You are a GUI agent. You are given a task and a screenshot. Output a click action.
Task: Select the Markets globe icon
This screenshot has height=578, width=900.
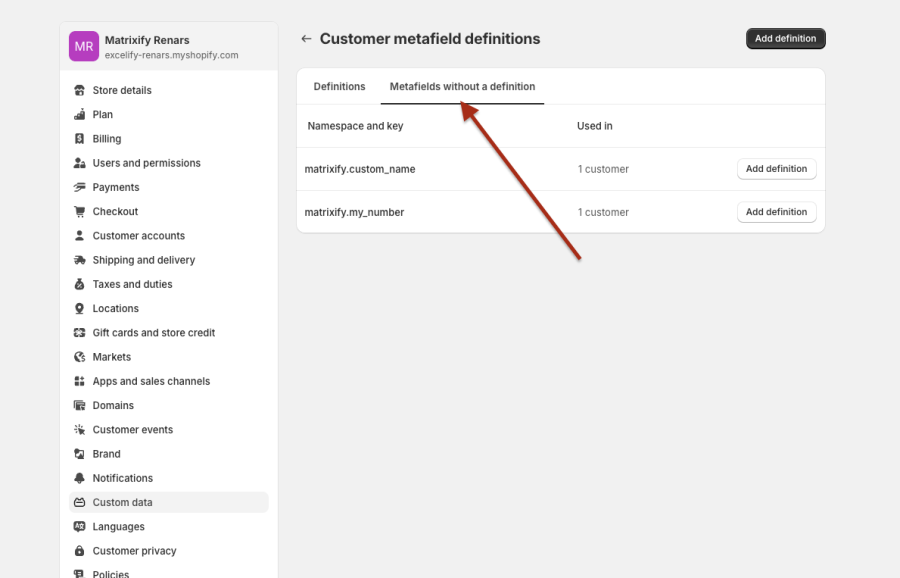pos(79,356)
